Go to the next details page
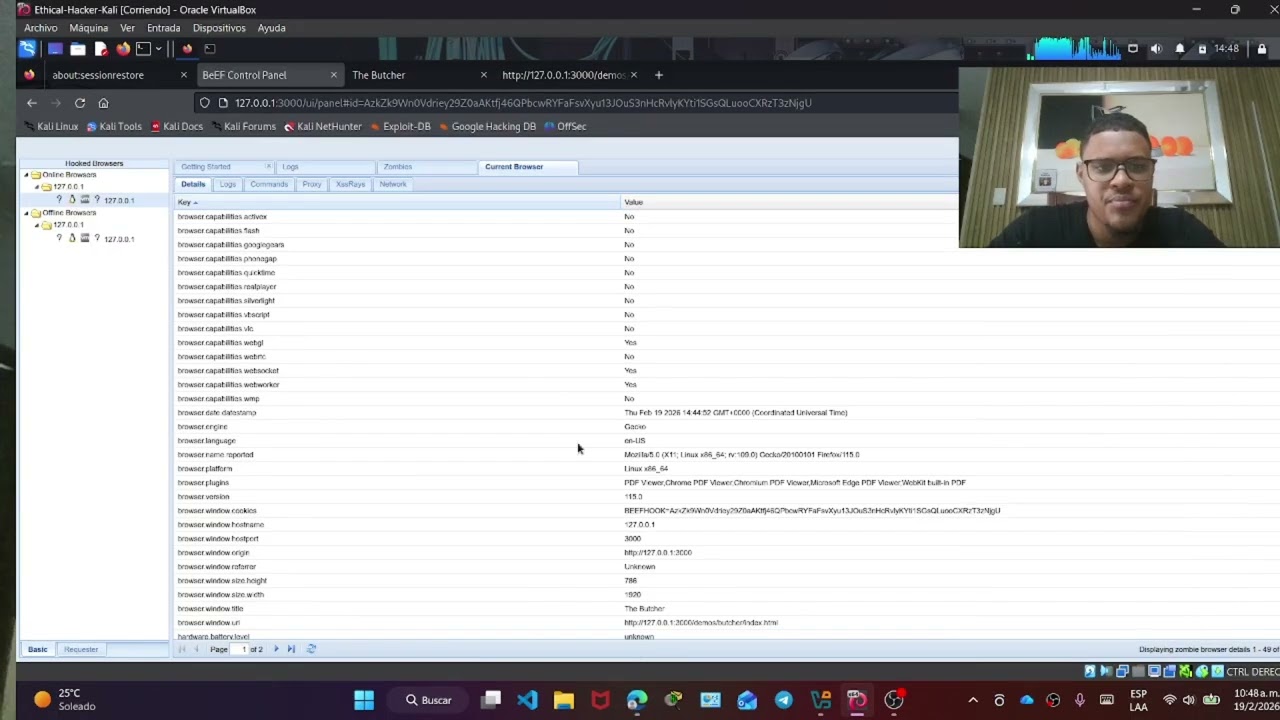1280x720 pixels. [x=277, y=649]
